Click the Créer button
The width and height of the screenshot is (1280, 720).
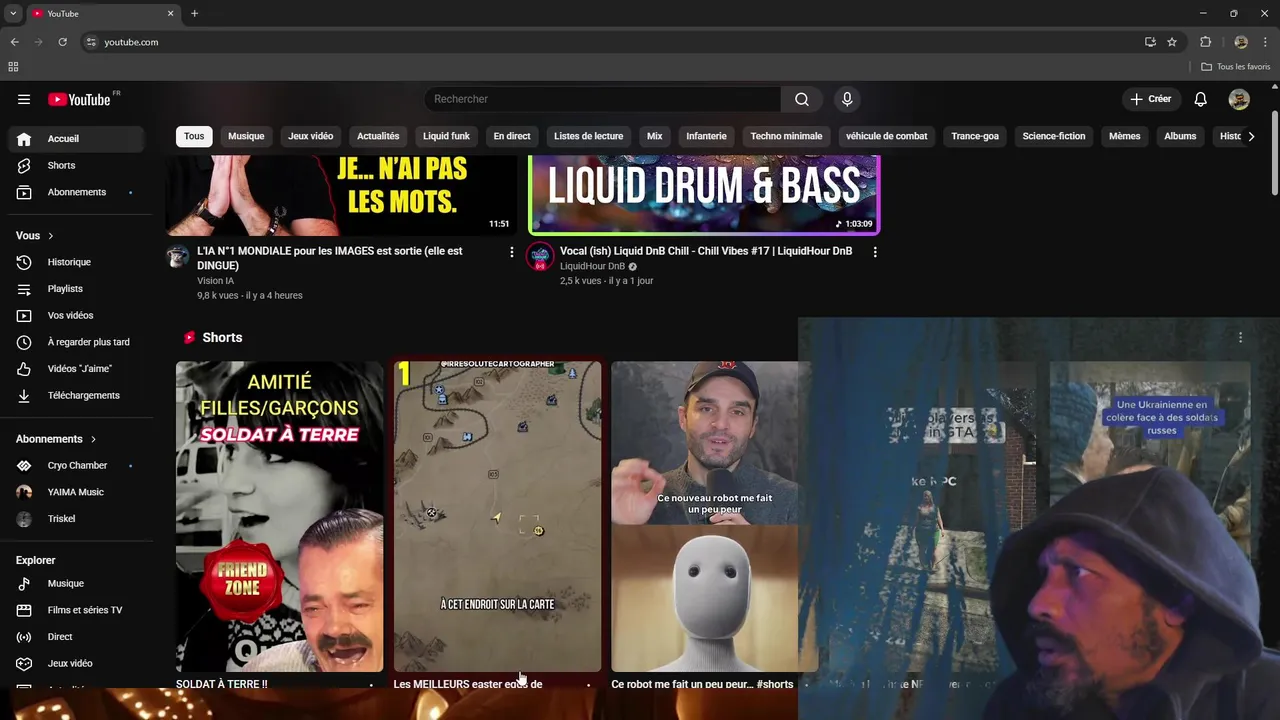[x=1150, y=99]
